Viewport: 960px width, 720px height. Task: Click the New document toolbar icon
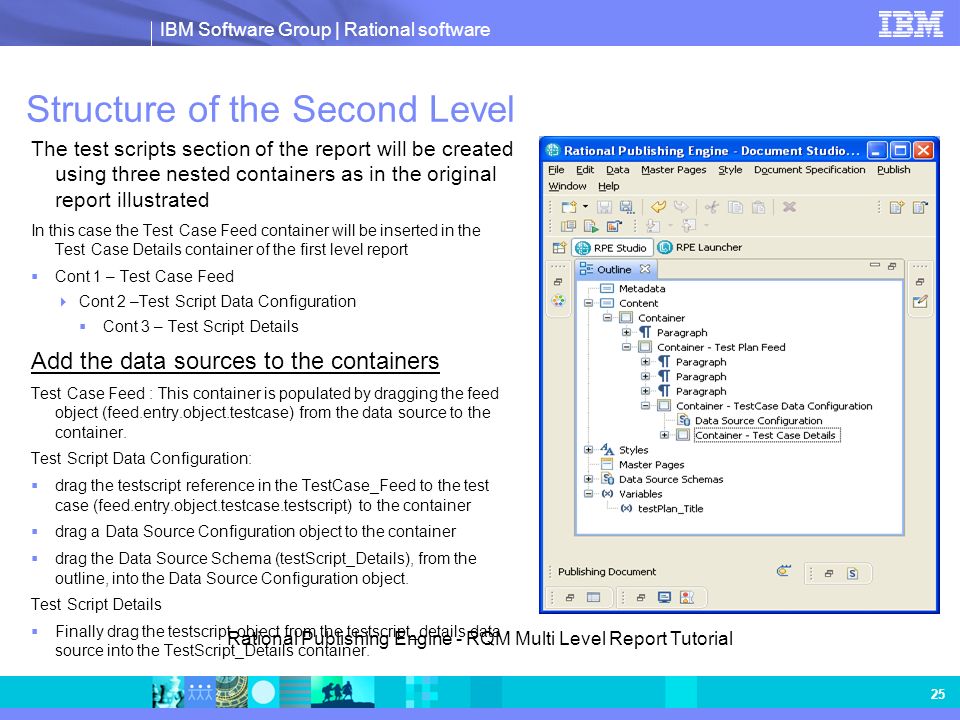[x=569, y=208]
